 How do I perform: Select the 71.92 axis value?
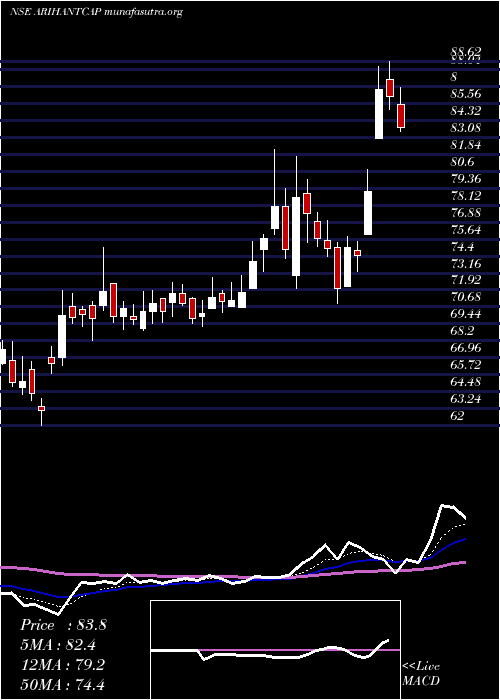[x=466, y=280]
